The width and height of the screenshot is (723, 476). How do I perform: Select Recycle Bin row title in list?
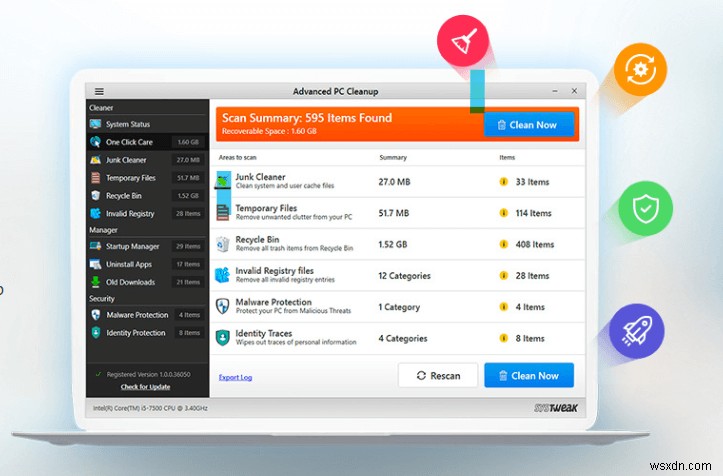[257, 239]
